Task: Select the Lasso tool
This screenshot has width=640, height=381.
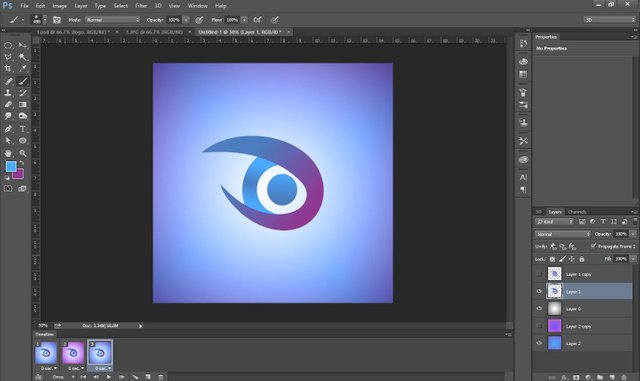Action: point(8,57)
